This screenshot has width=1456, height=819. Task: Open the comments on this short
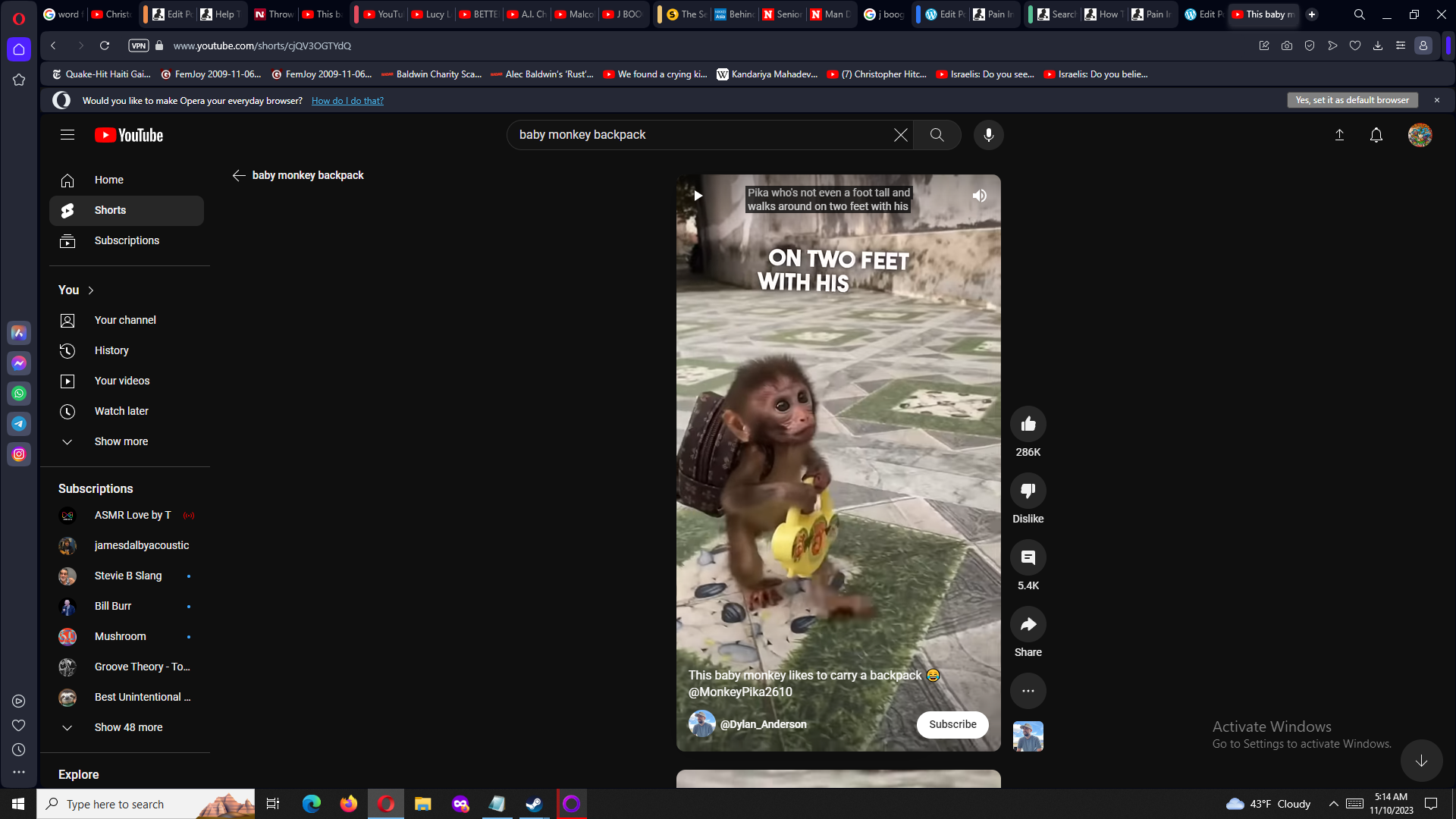(1028, 557)
